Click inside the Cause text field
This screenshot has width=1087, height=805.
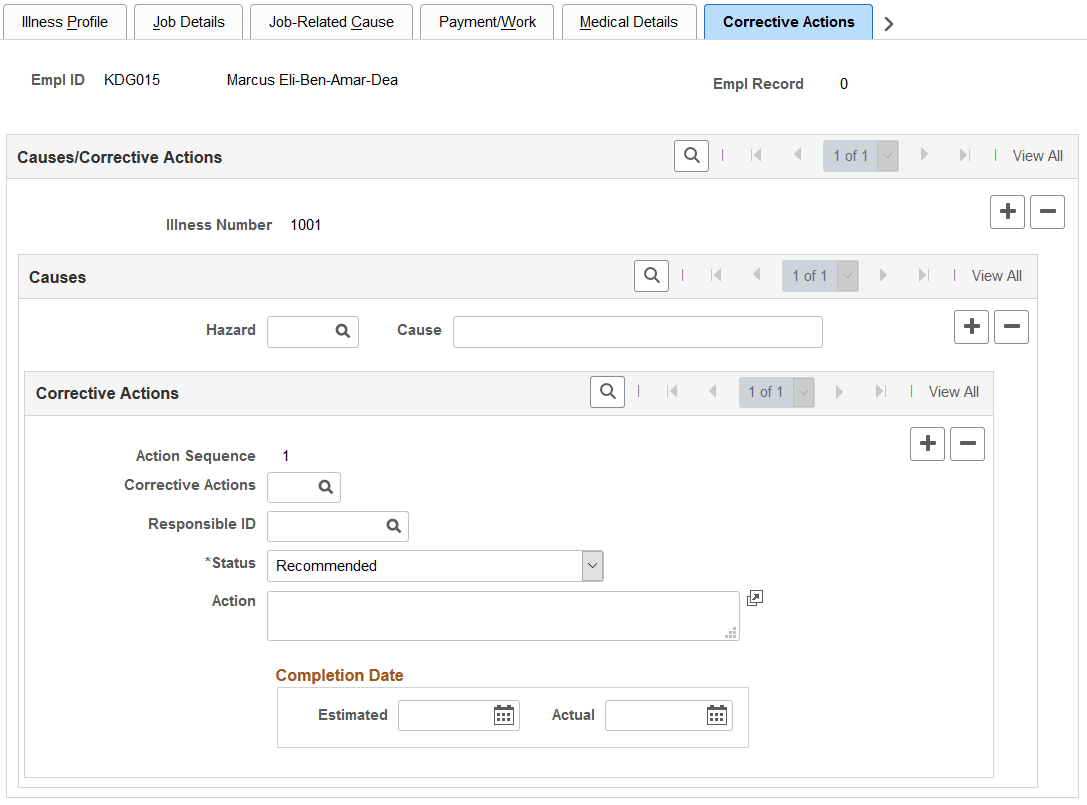click(637, 331)
